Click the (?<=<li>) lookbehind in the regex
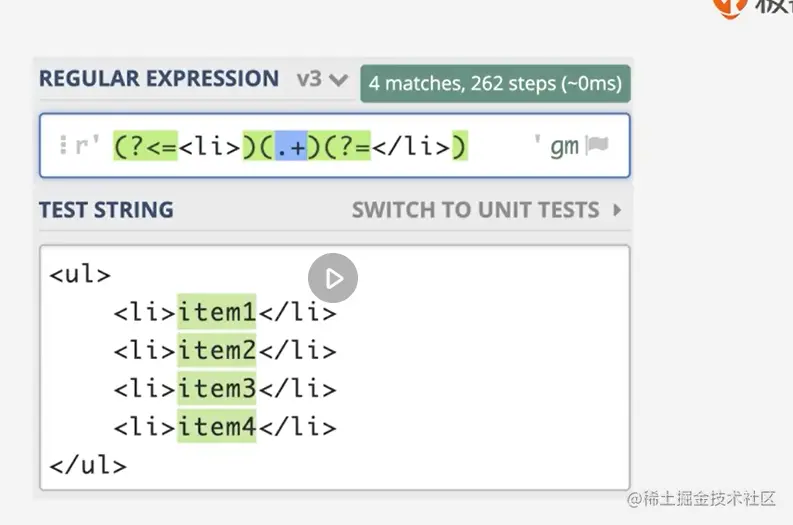Viewport: 793px width, 525px height. click(x=177, y=146)
